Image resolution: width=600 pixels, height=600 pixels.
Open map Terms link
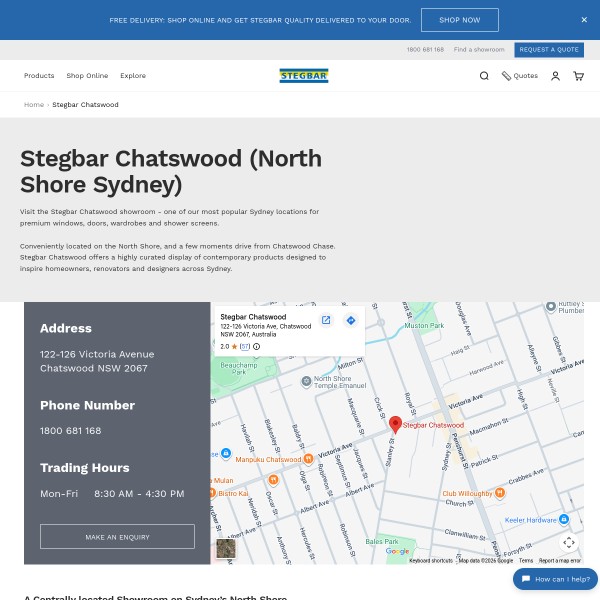click(x=526, y=561)
